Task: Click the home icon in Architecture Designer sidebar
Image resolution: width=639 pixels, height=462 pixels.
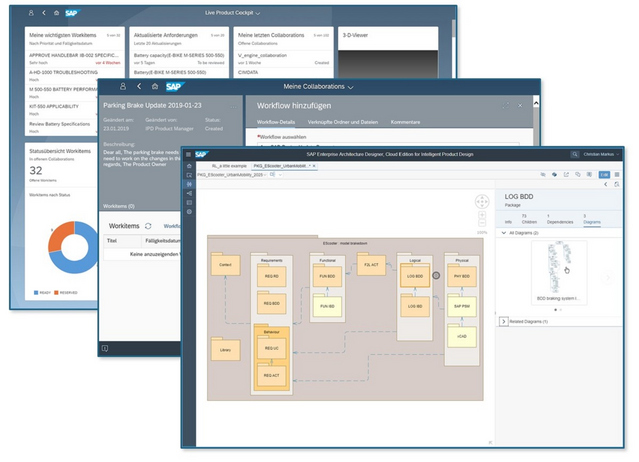Action: tap(189, 166)
